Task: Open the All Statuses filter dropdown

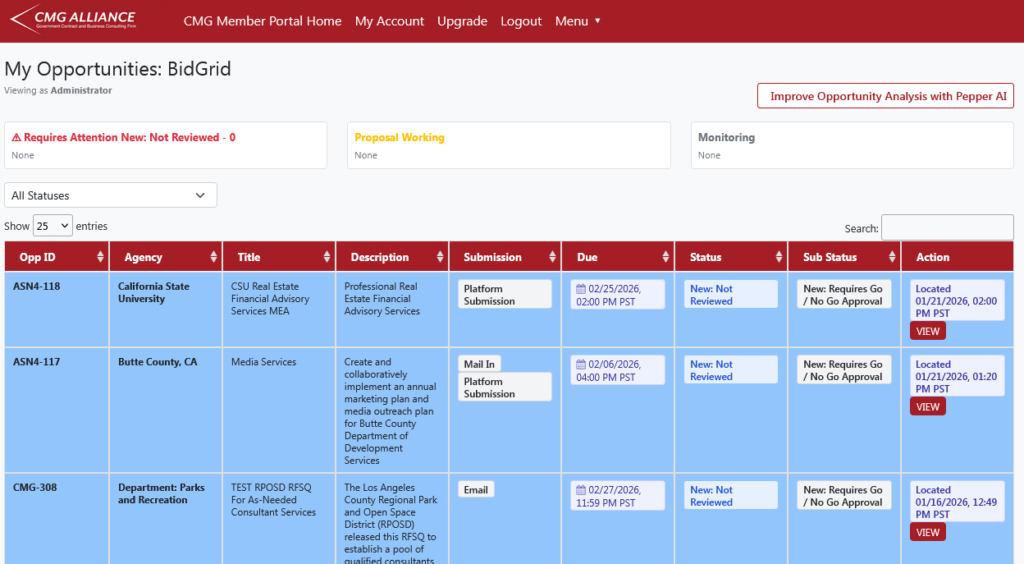Action: coord(110,195)
